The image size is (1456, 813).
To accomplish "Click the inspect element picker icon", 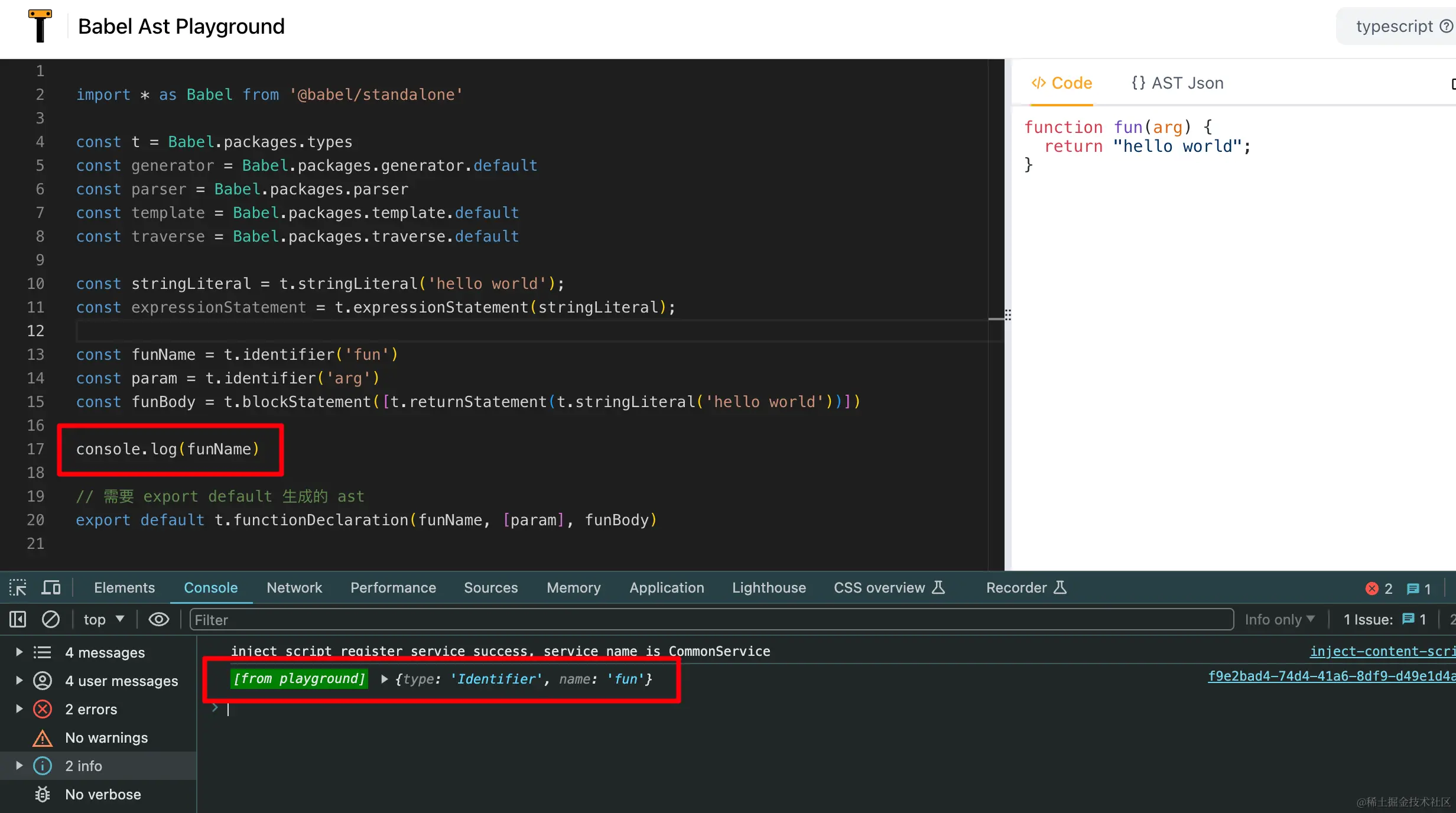I will tap(18, 587).
